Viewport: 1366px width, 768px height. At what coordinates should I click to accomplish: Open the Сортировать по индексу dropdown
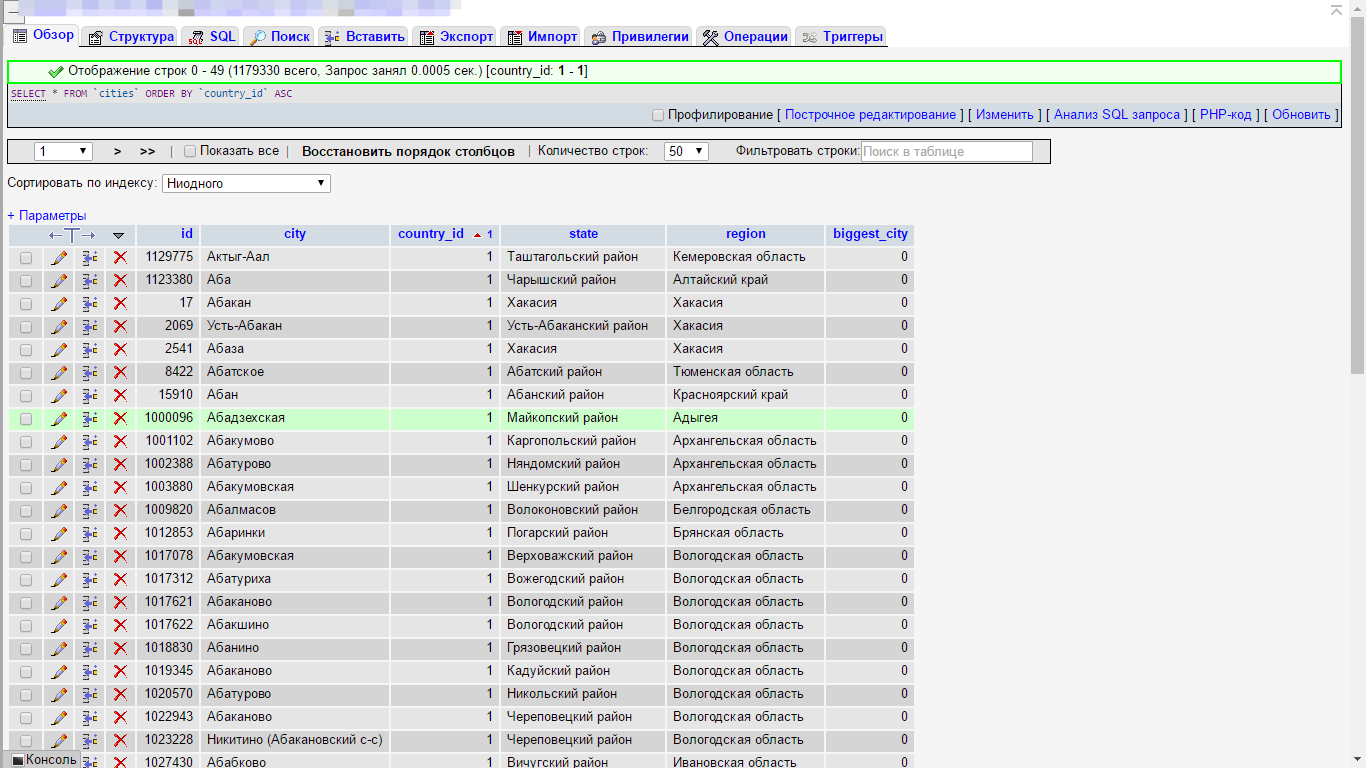(x=246, y=183)
